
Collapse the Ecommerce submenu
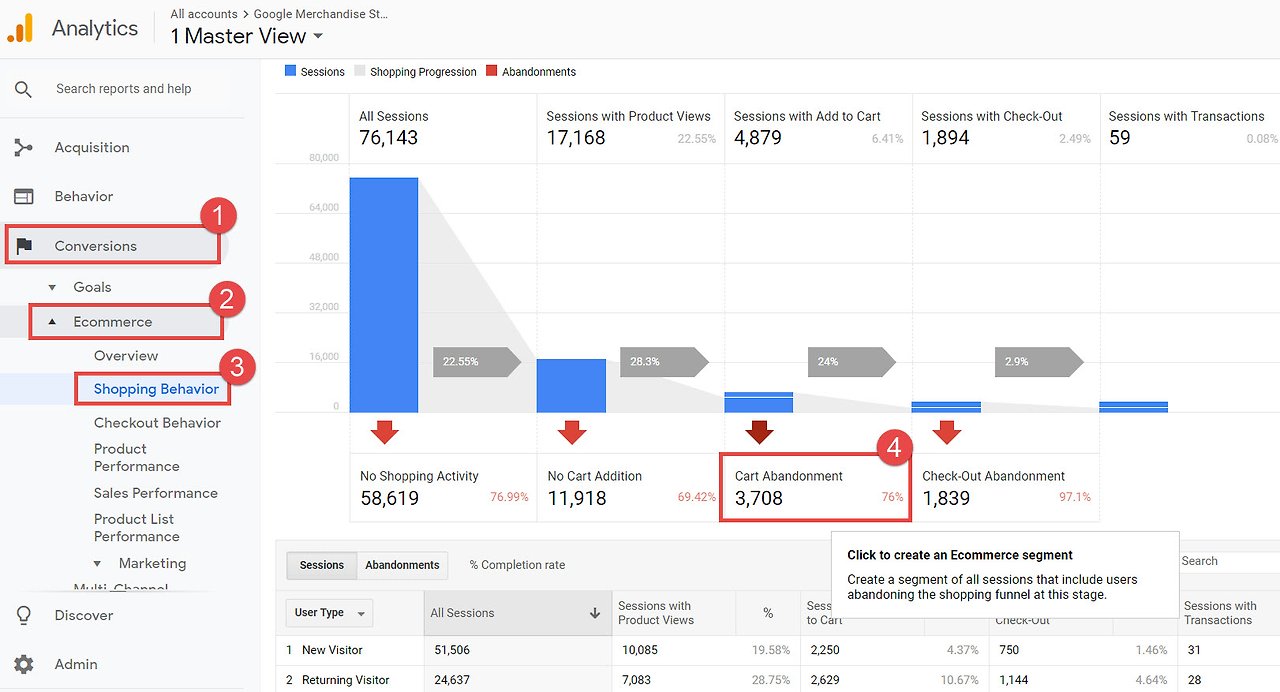tap(52, 322)
